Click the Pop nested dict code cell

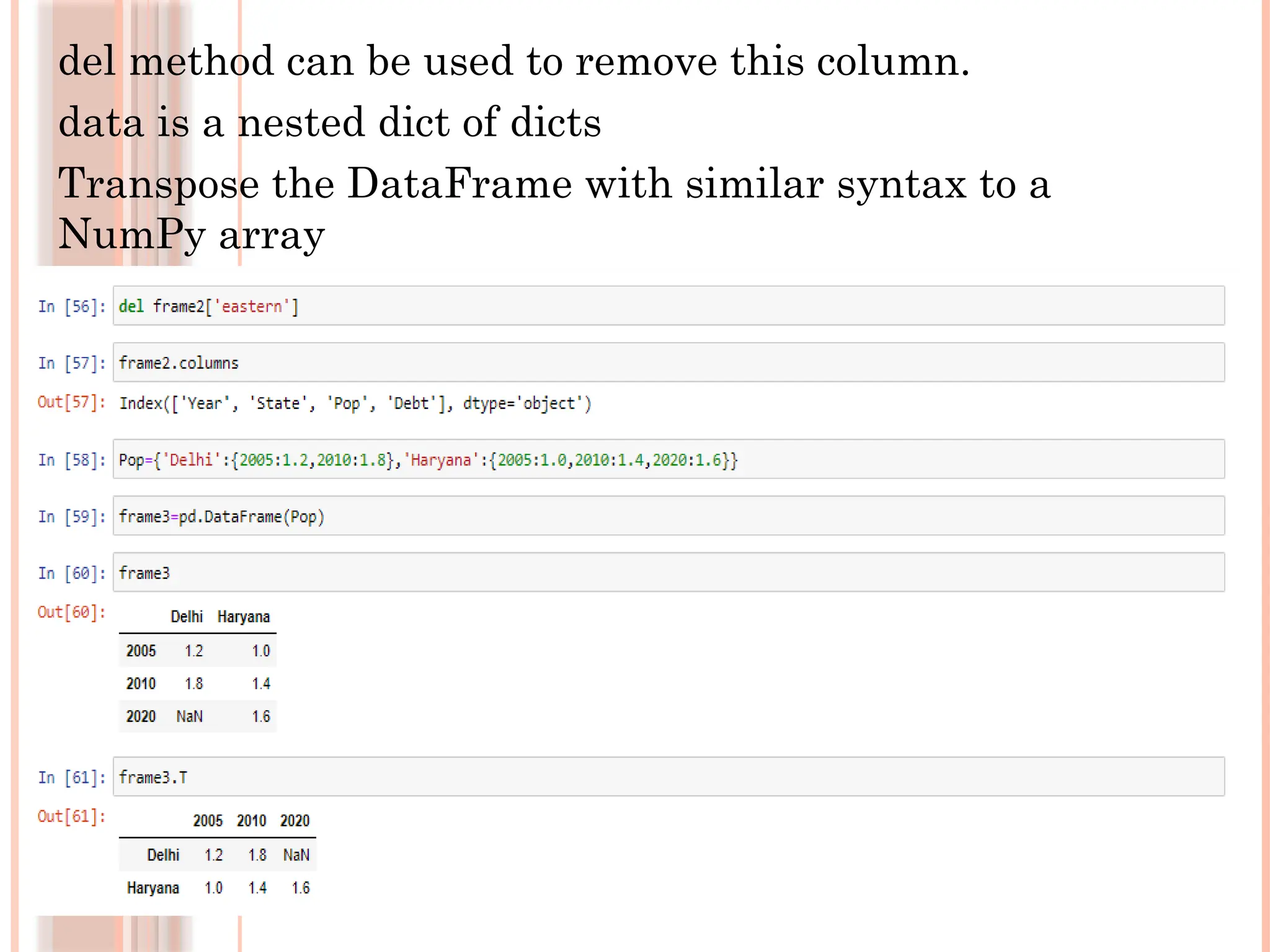pos(668,459)
